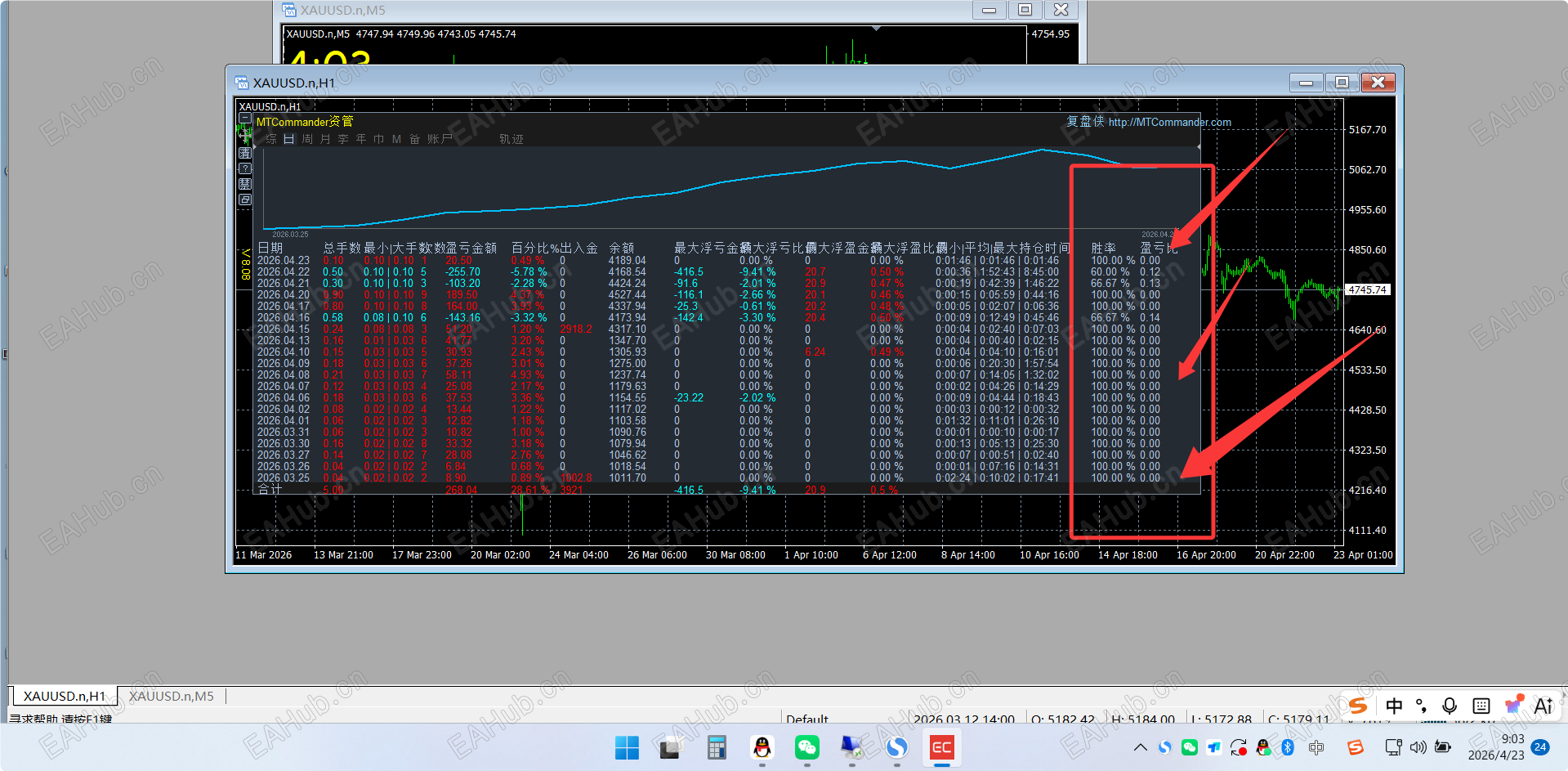Open QQ penguin from the taskbar
The height and width of the screenshot is (771, 1568).
coord(762,747)
